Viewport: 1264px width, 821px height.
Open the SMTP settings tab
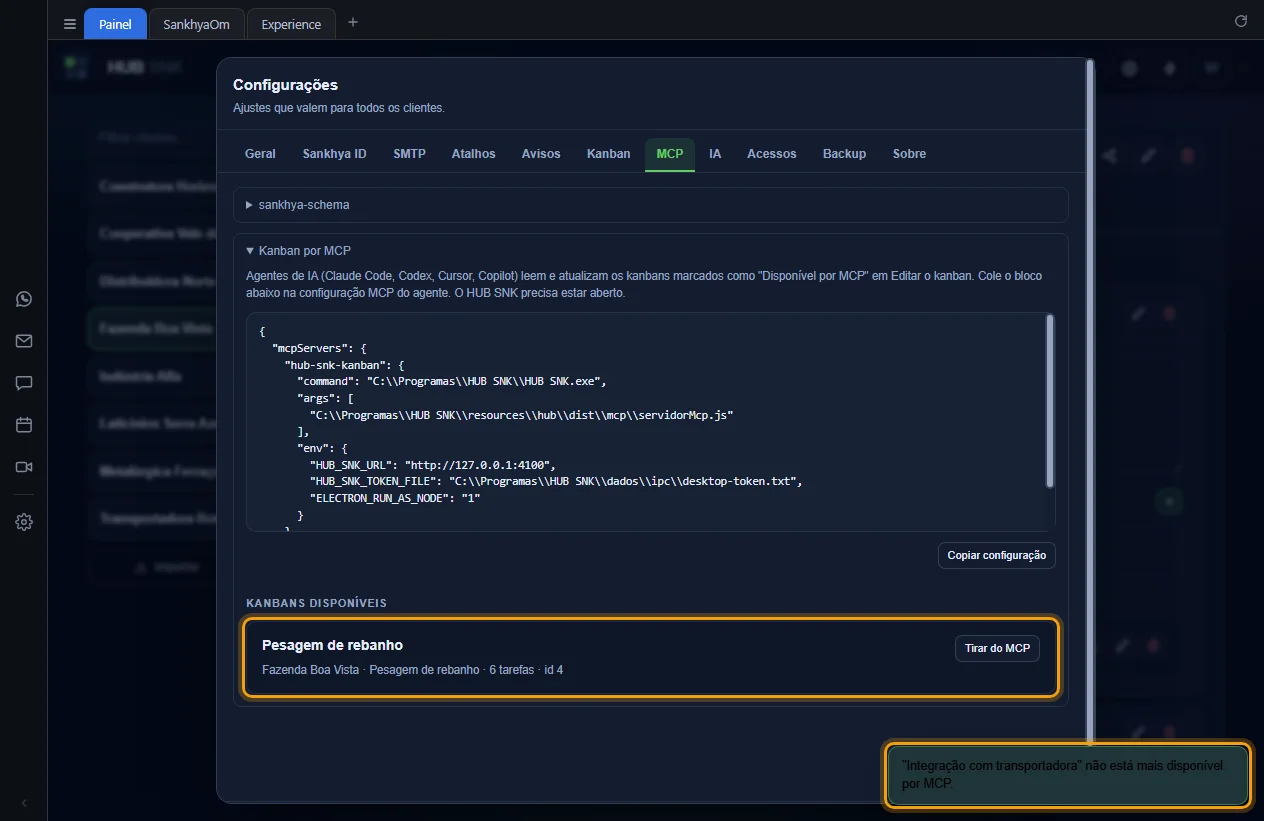coord(409,154)
